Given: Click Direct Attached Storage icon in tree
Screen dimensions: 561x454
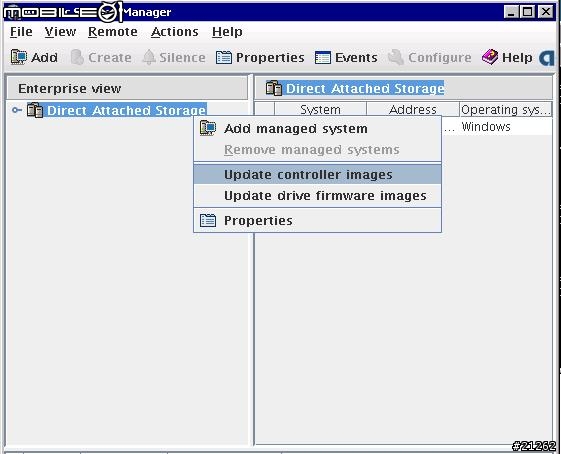Looking at the screenshot, I should pos(35,110).
